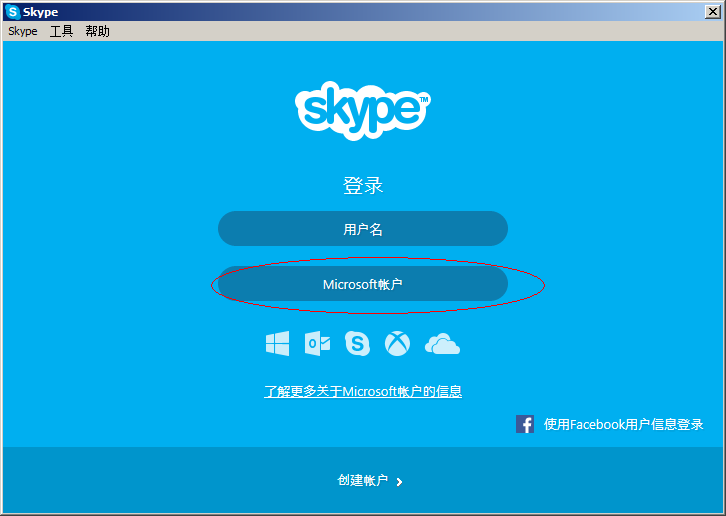Click the Outlook icon

[318, 343]
